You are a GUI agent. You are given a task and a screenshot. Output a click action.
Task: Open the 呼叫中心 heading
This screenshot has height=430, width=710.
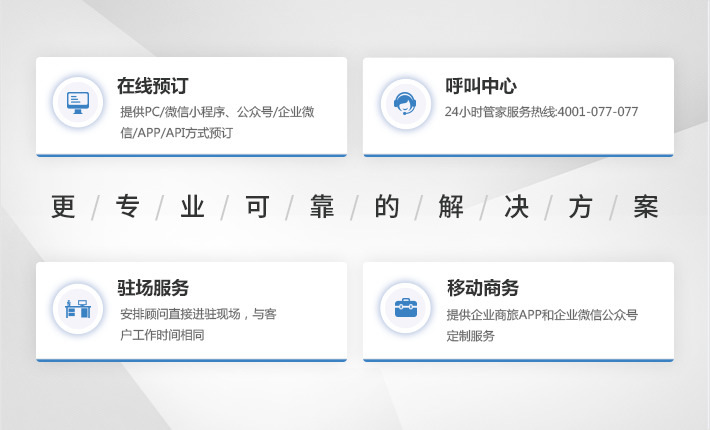coord(480,86)
